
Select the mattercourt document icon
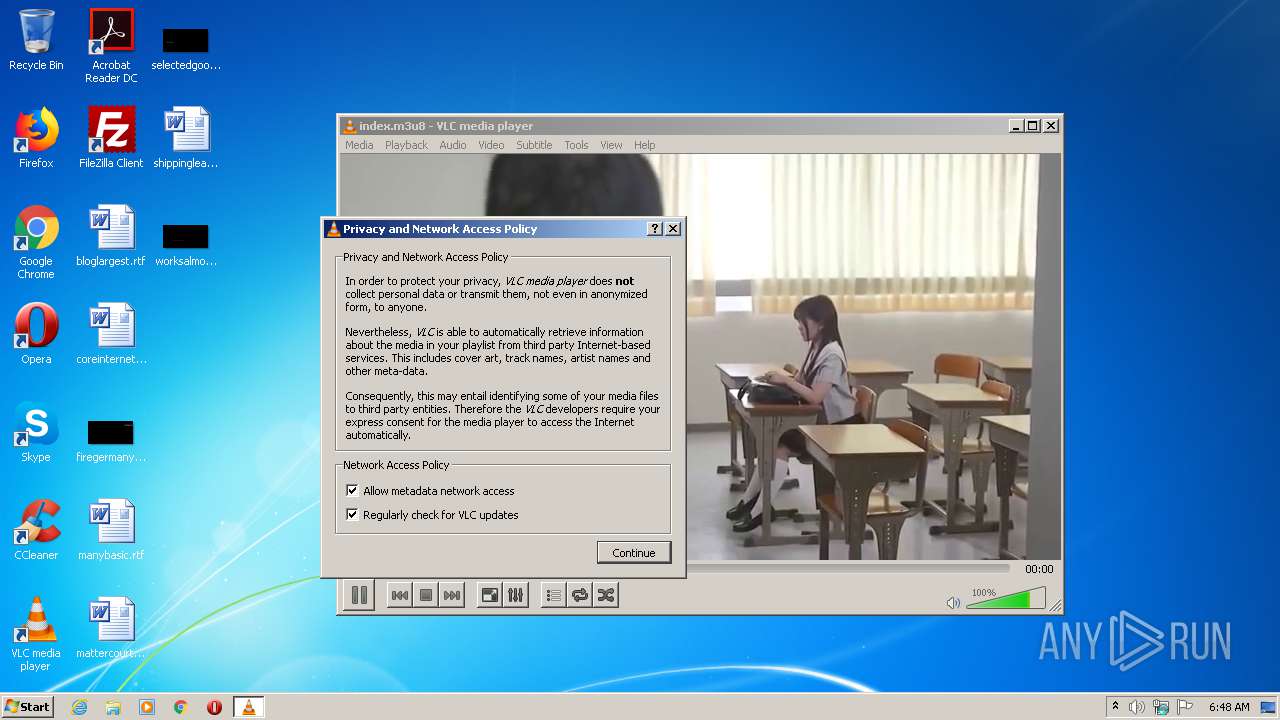pos(111,628)
